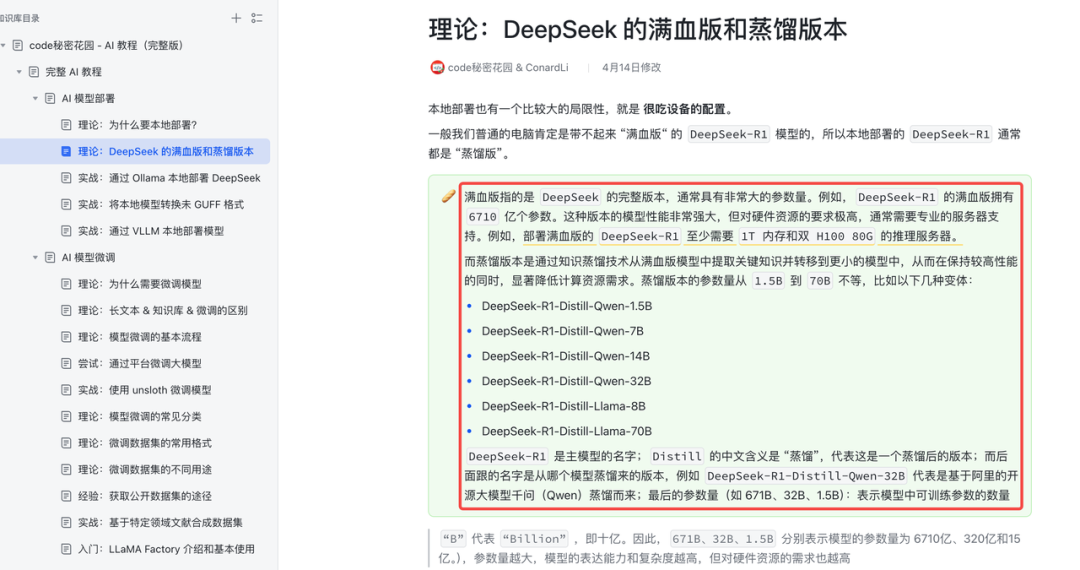Click the 4月14日修改 modification date

[x=632, y=67]
